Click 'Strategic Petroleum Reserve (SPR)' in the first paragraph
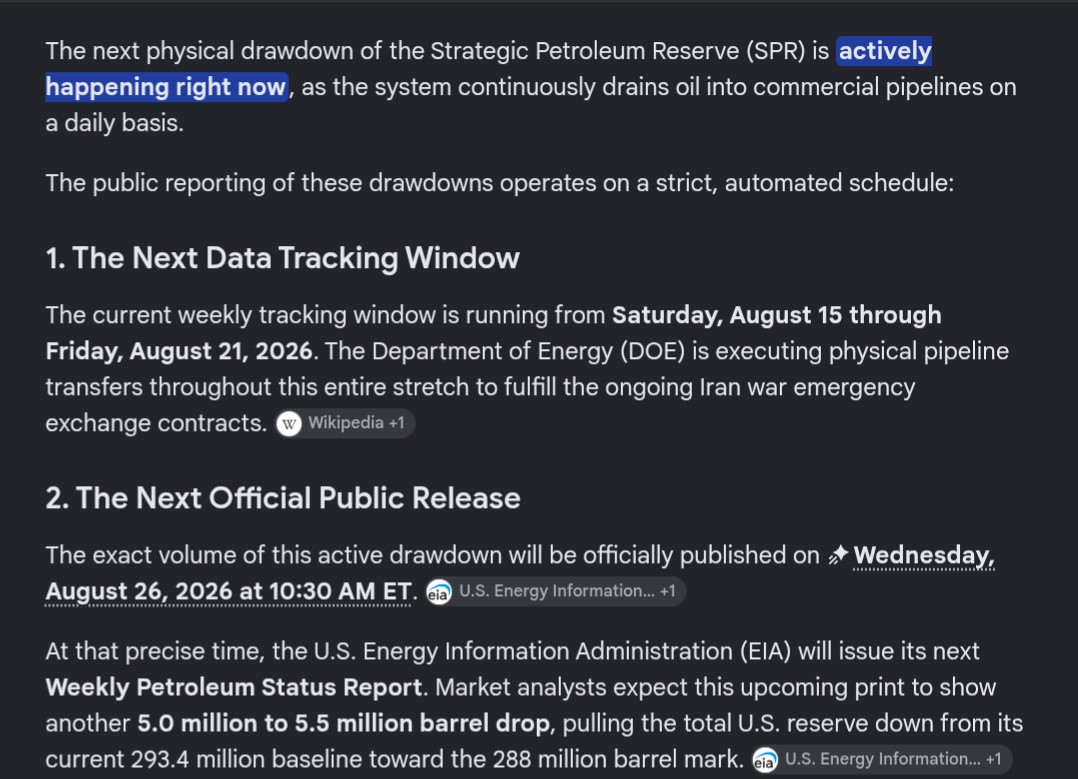This screenshot has height=779, width=1078. coord(617,51)
